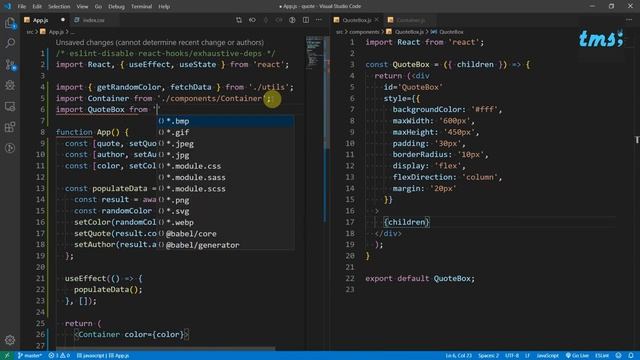Change language mode from JavaScript
Screen dimensions: 640x360
coord(547,356)
